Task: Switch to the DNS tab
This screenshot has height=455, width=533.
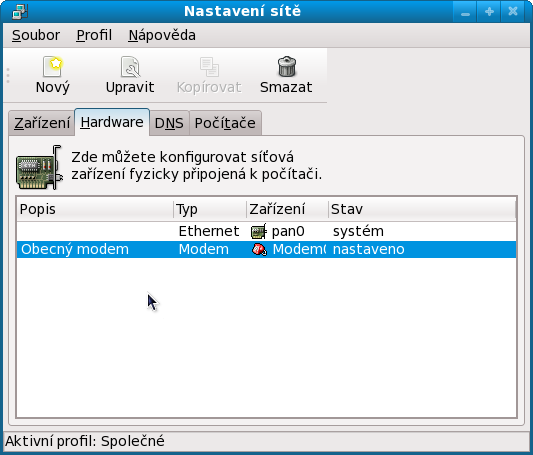Action: 169,123
